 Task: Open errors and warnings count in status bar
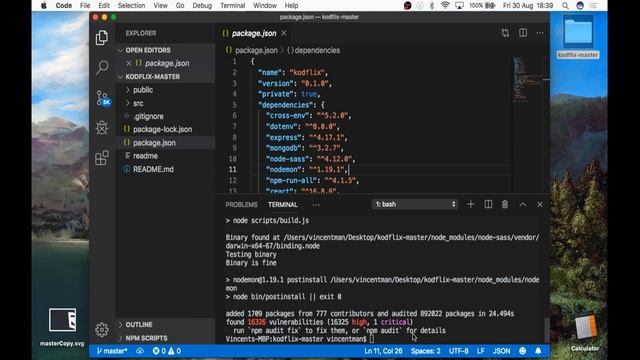pyautogui.click(x=167, y=351)
